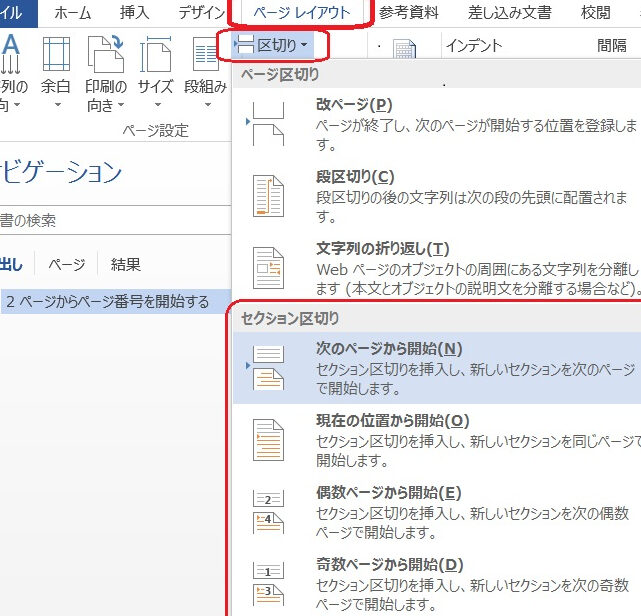Click the 文書の検索 search field
The image size is (641, 616).
(x=115, y=220)
